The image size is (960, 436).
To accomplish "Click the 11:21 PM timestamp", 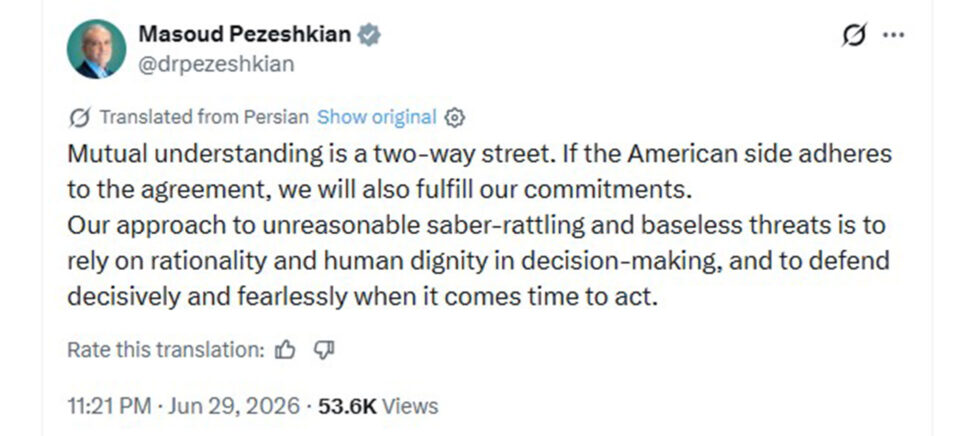I will click(110, 406).
